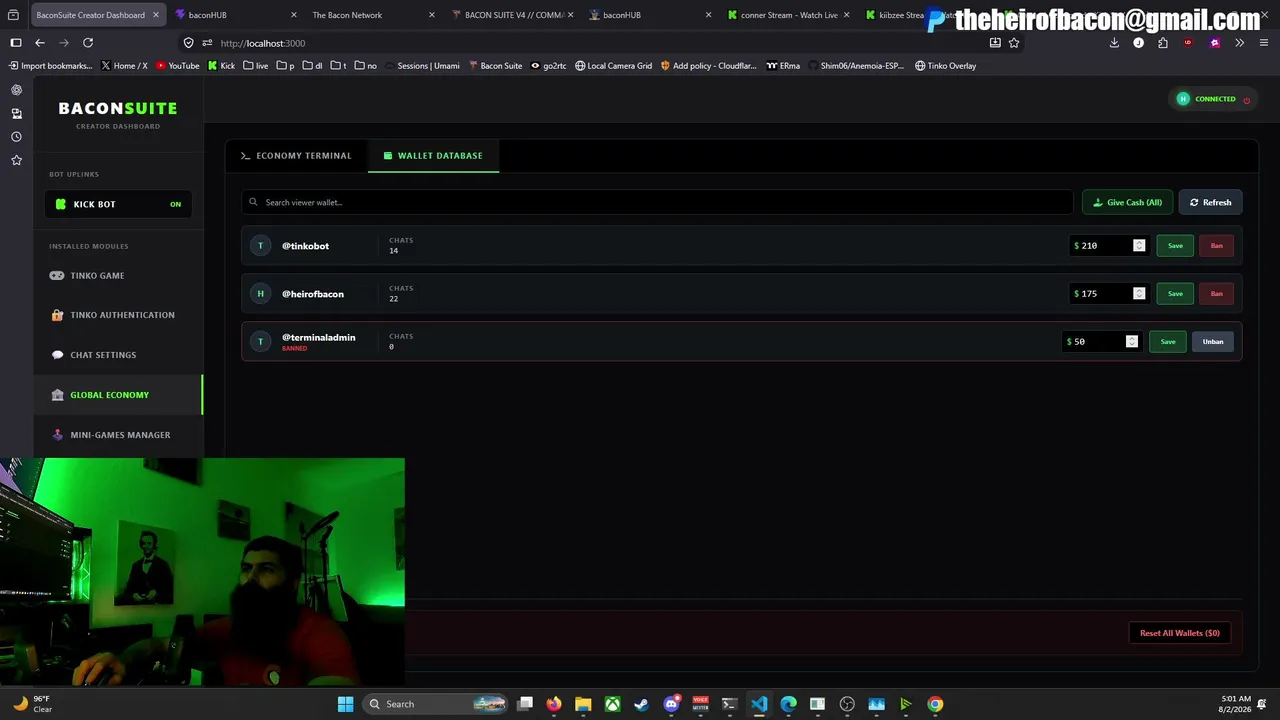
Task: Open Steam from the taskbar
Action: [641, 704]
